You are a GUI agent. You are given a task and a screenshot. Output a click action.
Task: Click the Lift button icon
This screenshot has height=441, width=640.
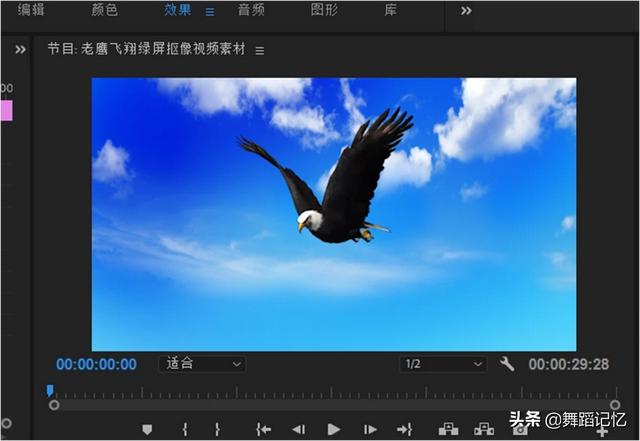click(x=448, y=429)
